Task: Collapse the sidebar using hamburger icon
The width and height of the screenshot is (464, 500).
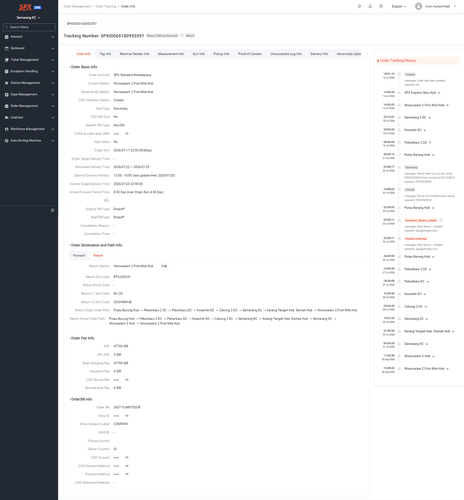Action: (x=52, y=210)
